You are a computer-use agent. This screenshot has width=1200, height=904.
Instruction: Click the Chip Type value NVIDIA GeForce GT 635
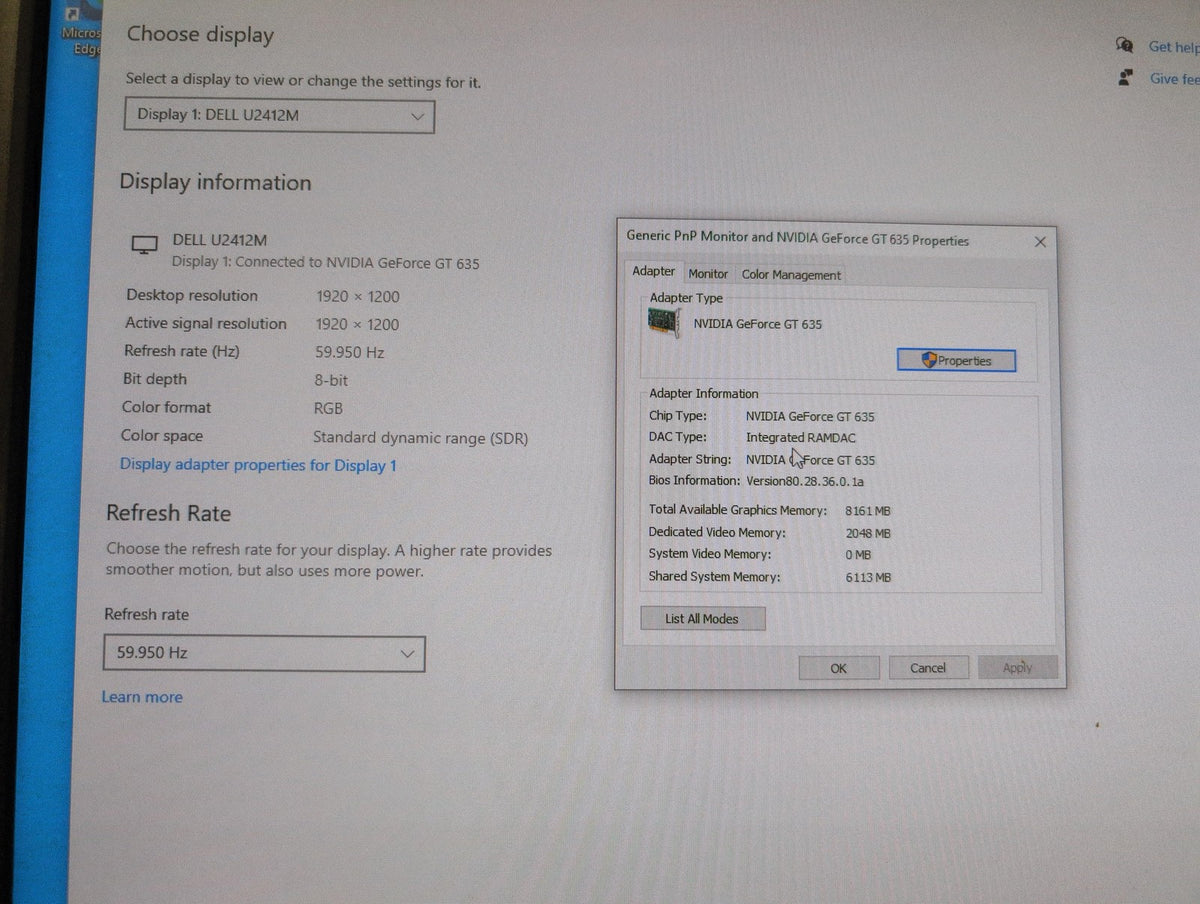point(810,417)
